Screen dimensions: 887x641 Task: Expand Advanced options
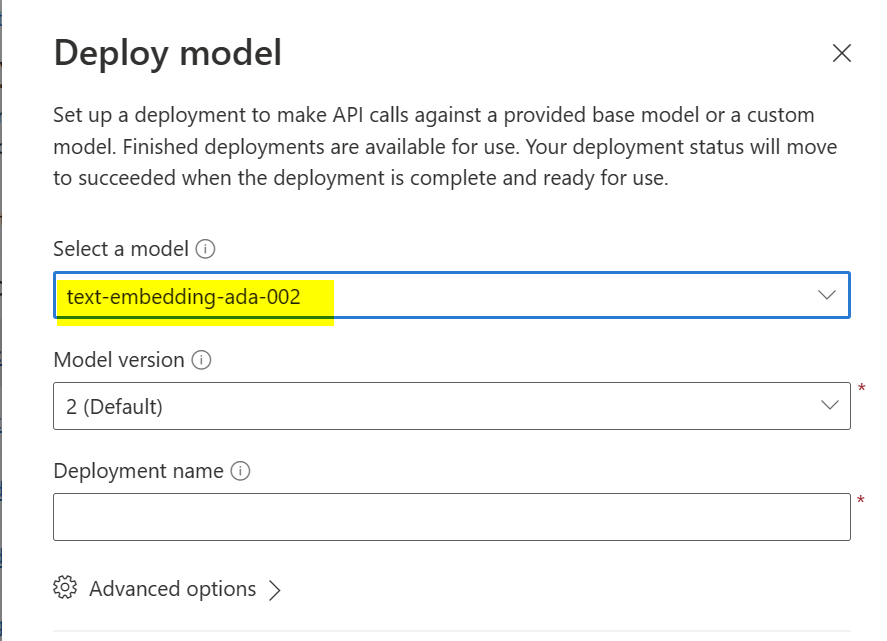[167, 589]
